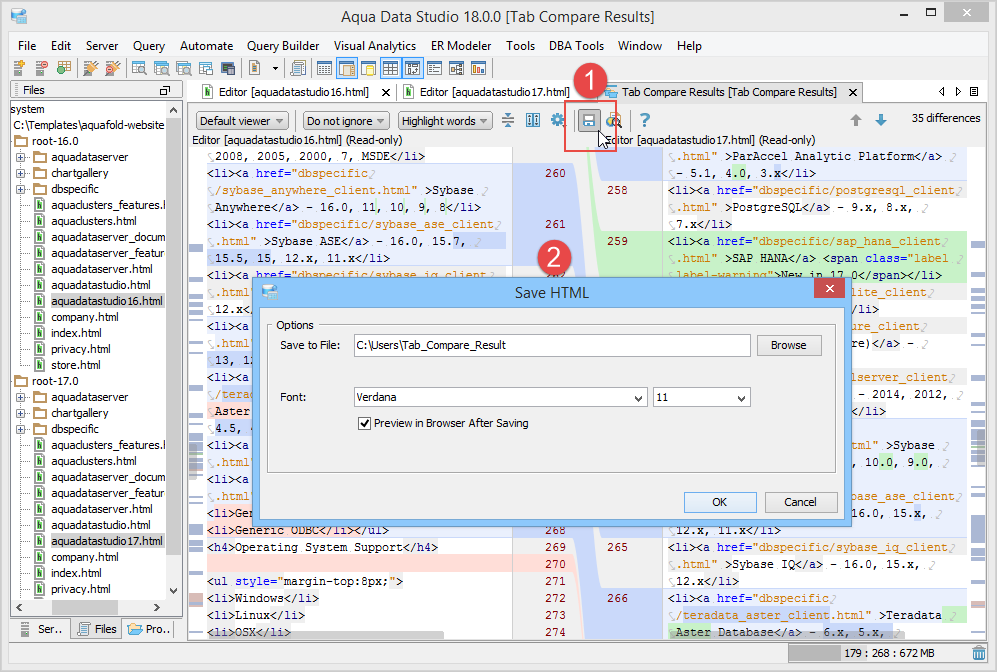Open compare settings gear icon
Image resolution: width=997 pixels, height=672 pixels.
tap(558, 121)
